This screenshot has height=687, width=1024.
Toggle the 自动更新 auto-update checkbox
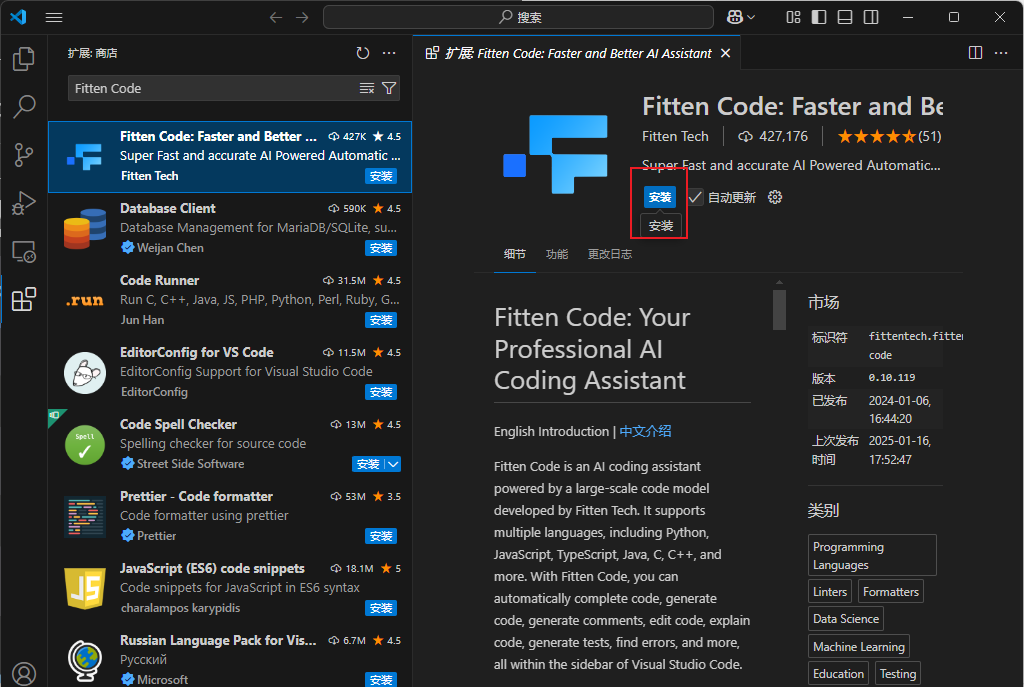pyautogui.click(x=695, y=197)
